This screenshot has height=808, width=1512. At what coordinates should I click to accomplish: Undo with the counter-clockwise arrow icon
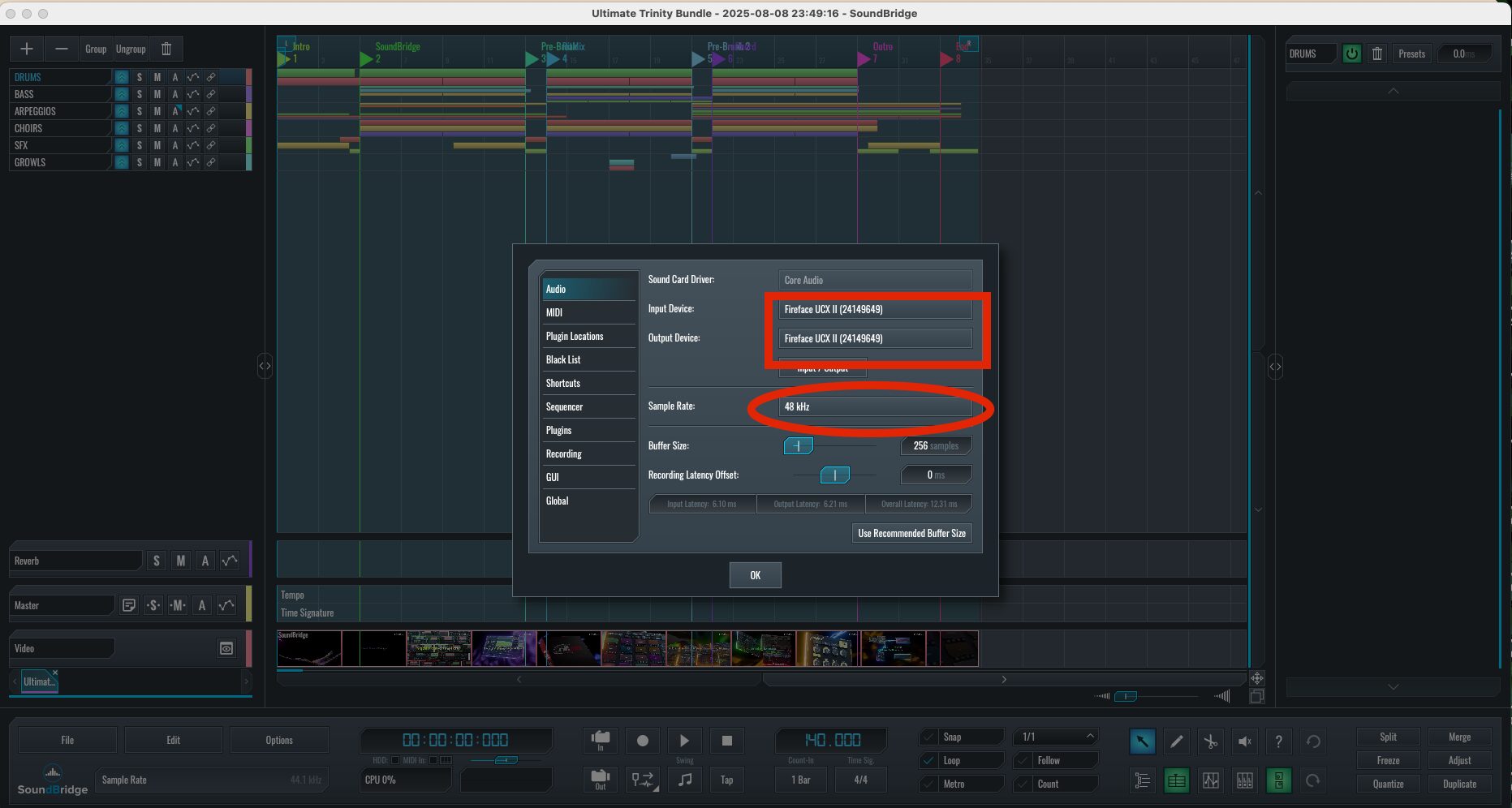[x=1313, y=741]
